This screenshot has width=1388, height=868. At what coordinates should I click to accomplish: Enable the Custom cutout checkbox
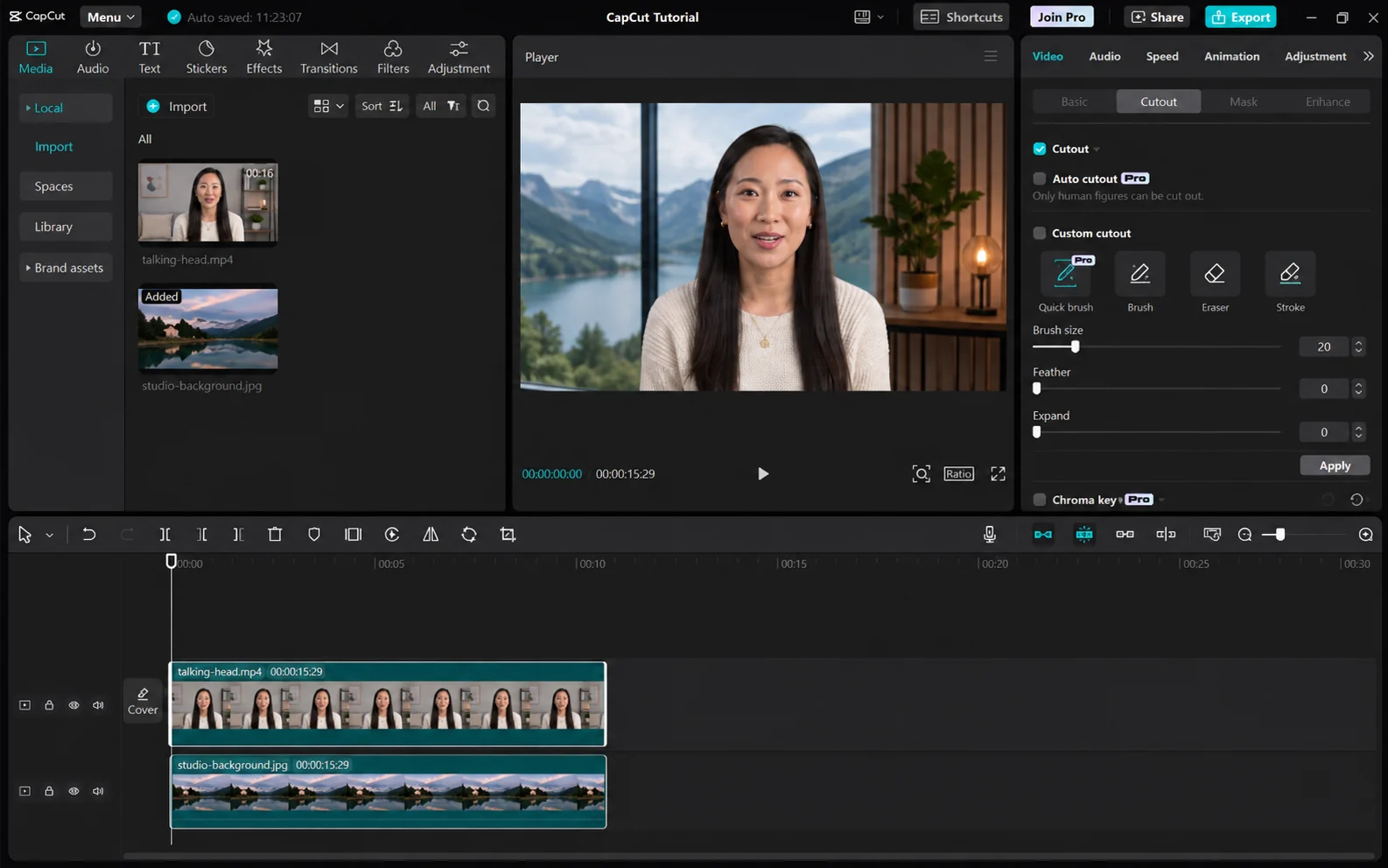[x=1040, y=233]
